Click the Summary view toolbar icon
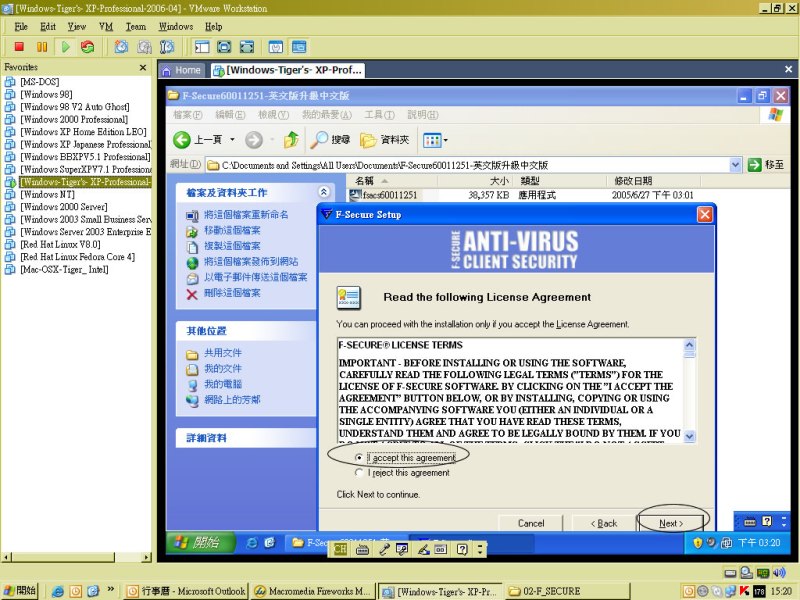This screenshot has height=600, width=800. pyautogui.click(x=276, y=47)
